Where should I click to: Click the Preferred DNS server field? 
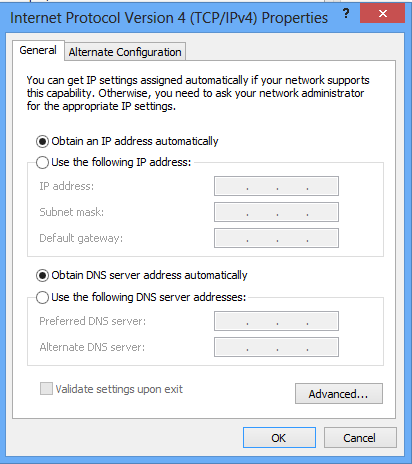point(276,321)
